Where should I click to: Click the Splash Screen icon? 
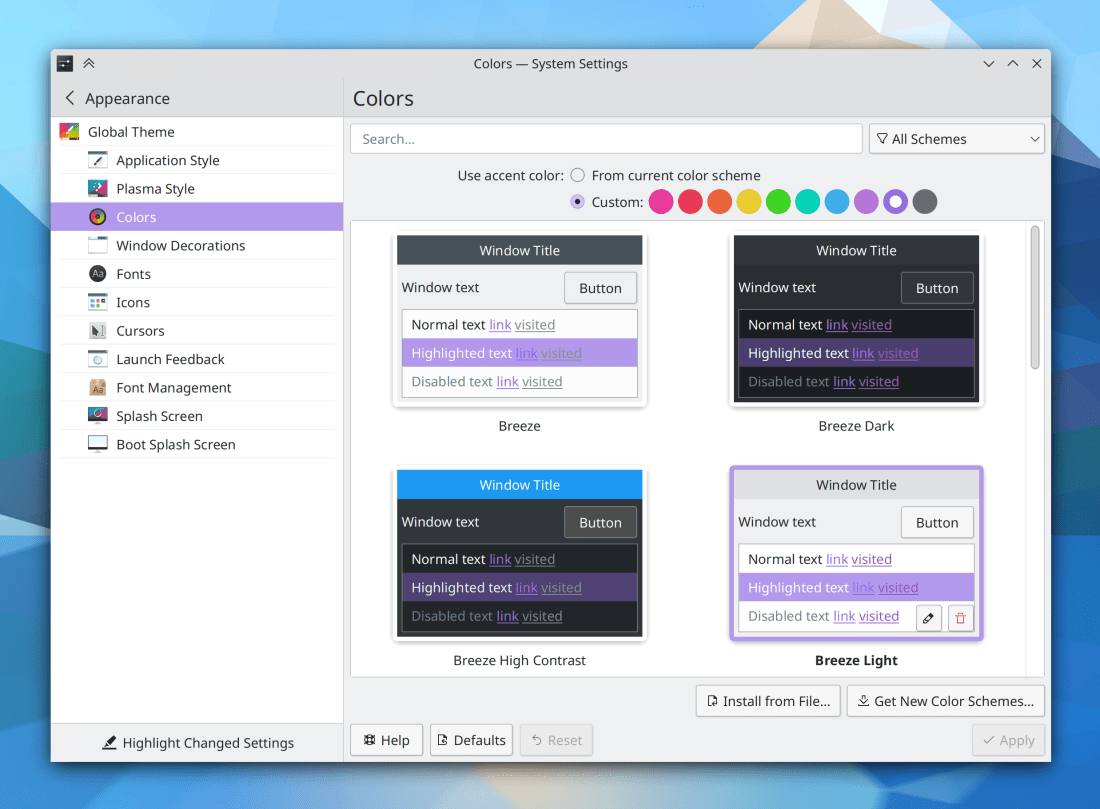point(97,416)
